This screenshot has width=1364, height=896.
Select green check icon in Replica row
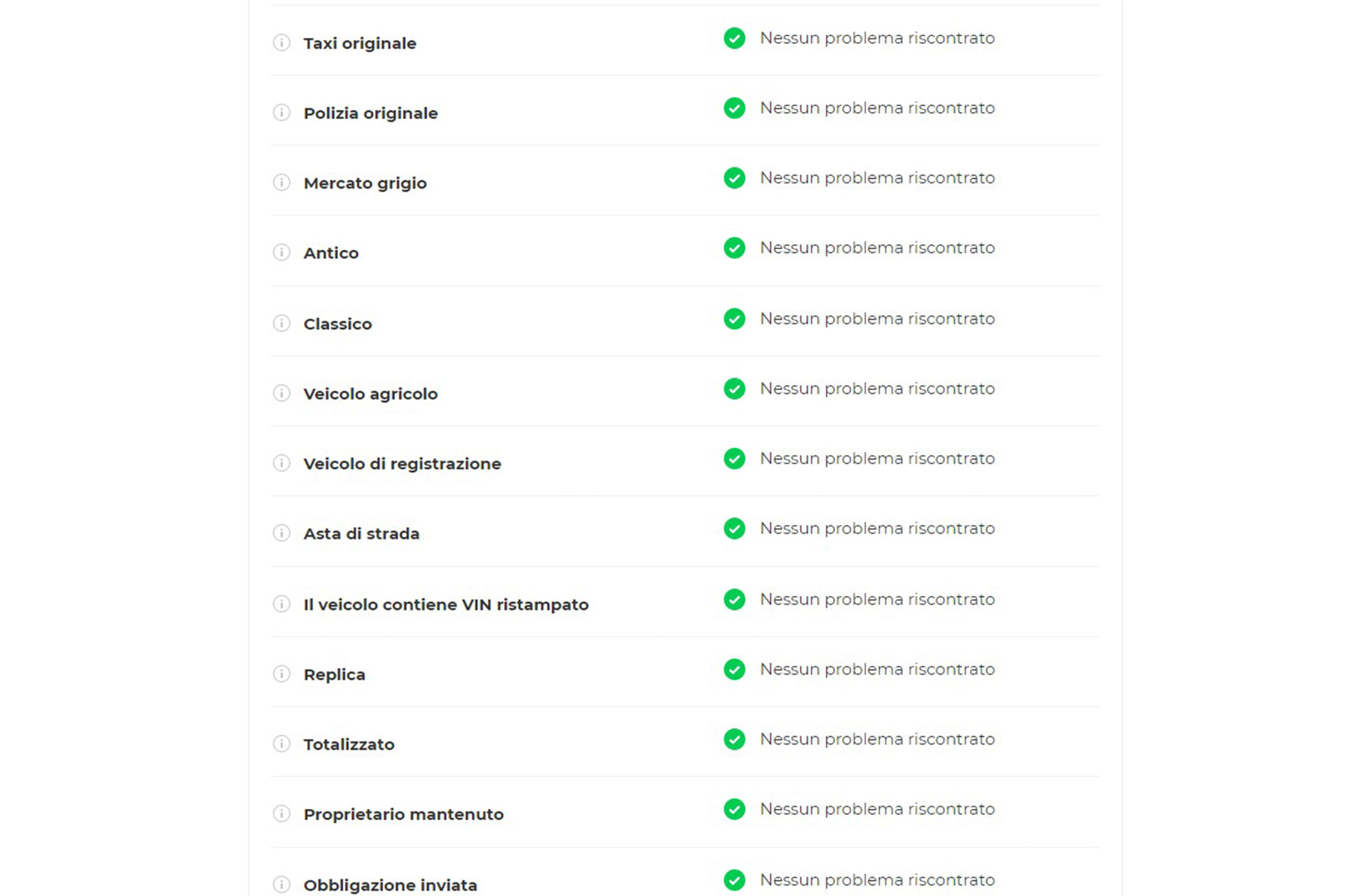click(x=734, y=670)
